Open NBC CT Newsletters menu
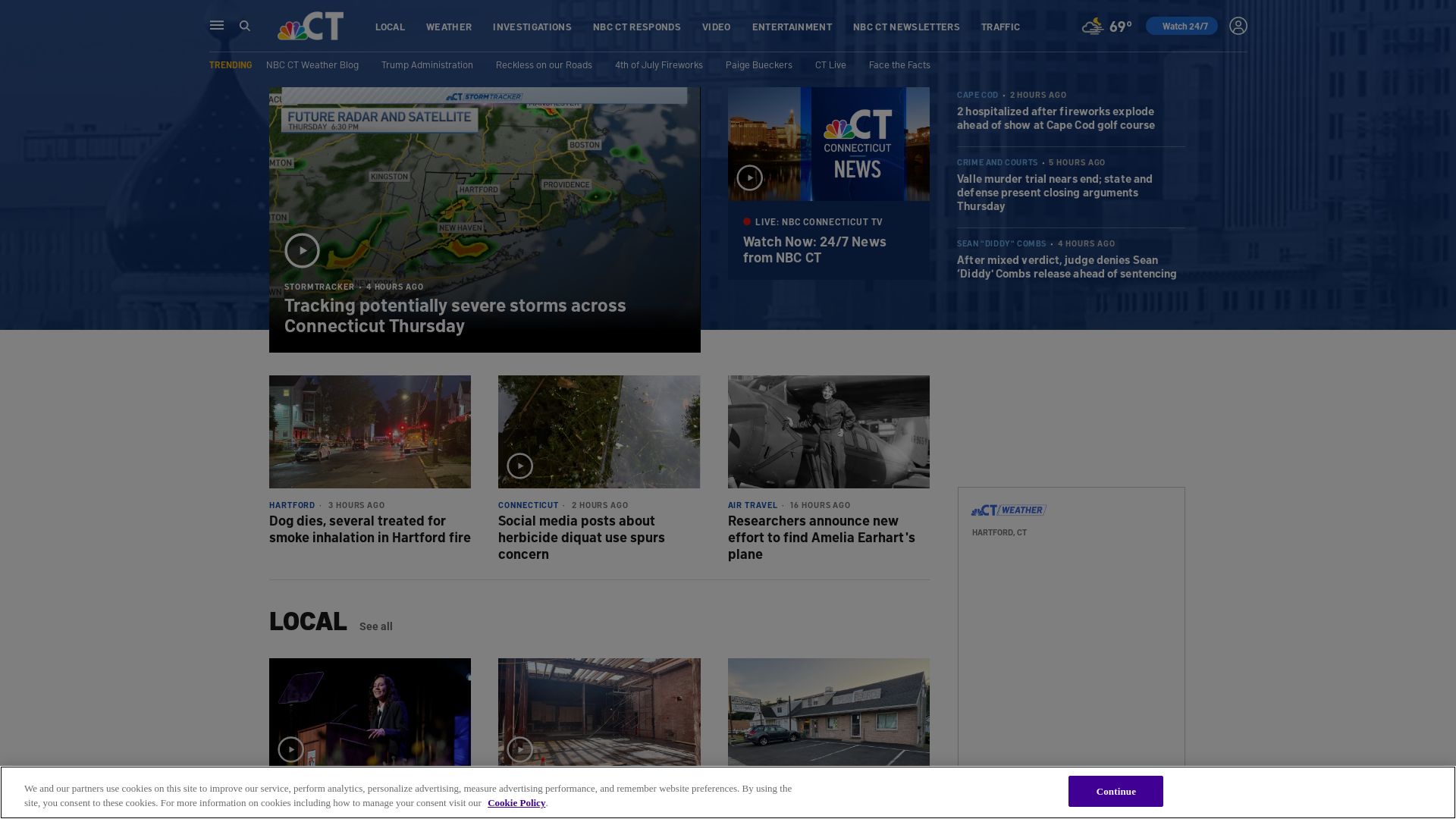Image resolution: width=1456 pixels, height=819 pixels. (905, 27)
